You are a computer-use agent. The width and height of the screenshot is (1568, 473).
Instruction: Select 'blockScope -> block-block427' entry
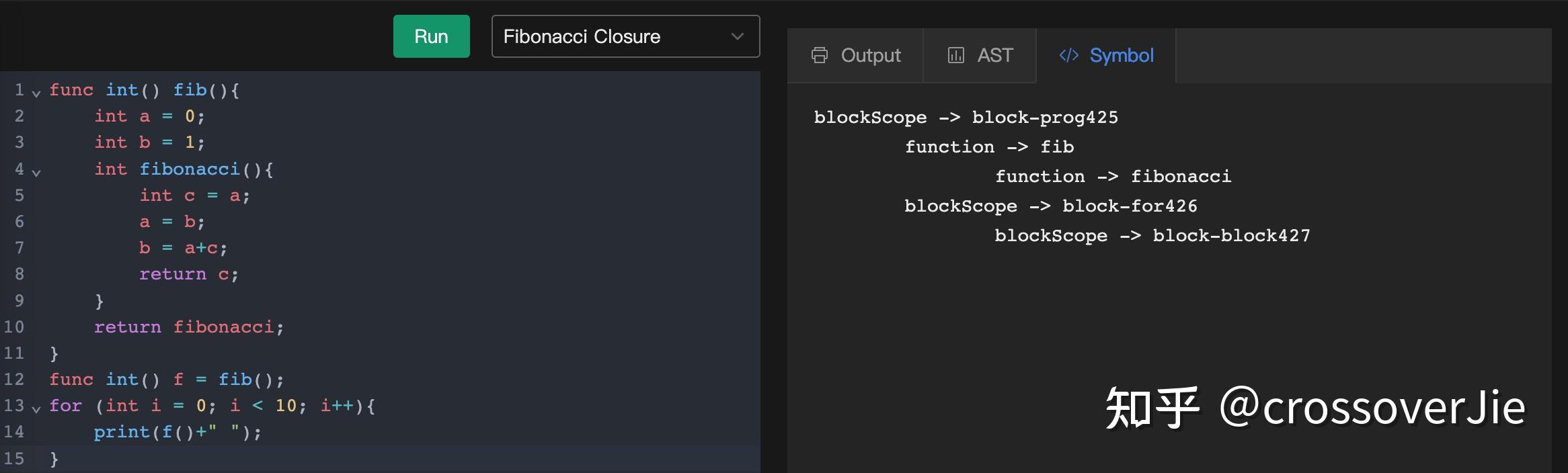[1152, 236]
